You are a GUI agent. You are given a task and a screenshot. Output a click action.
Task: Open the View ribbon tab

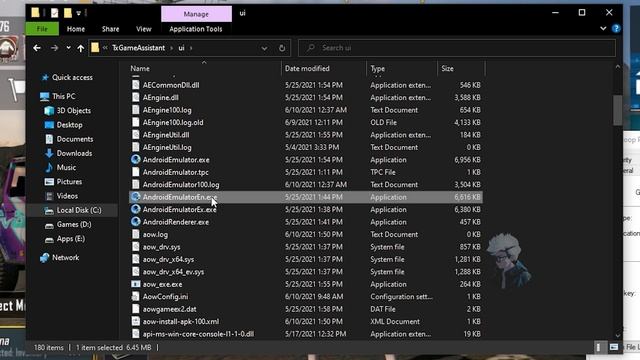(144, 29)
